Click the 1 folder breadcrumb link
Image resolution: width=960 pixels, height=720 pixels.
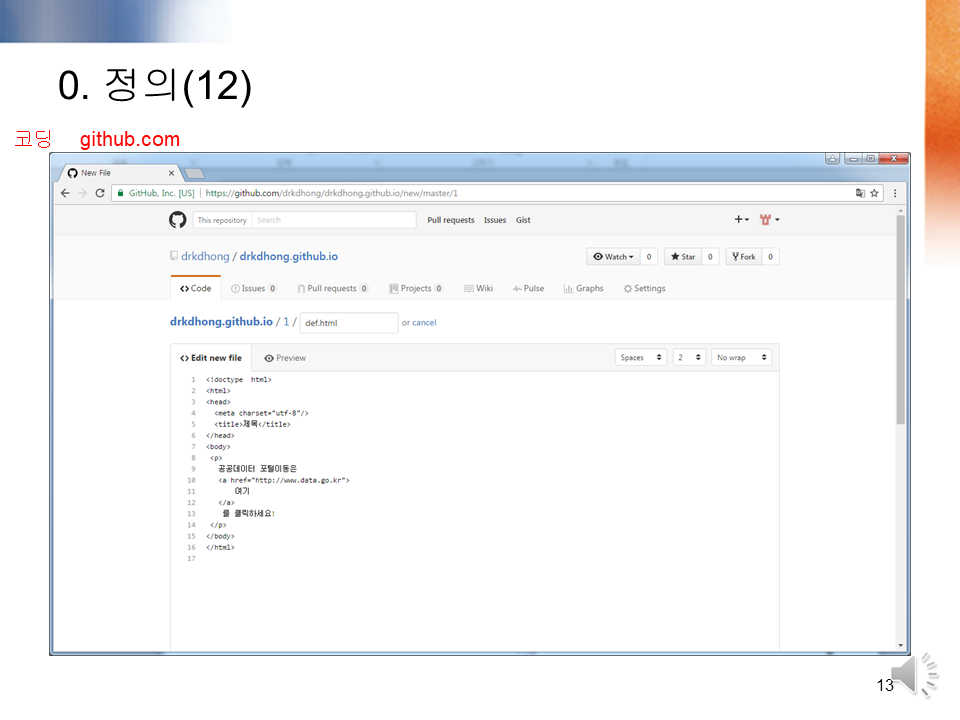coord(286,321)
